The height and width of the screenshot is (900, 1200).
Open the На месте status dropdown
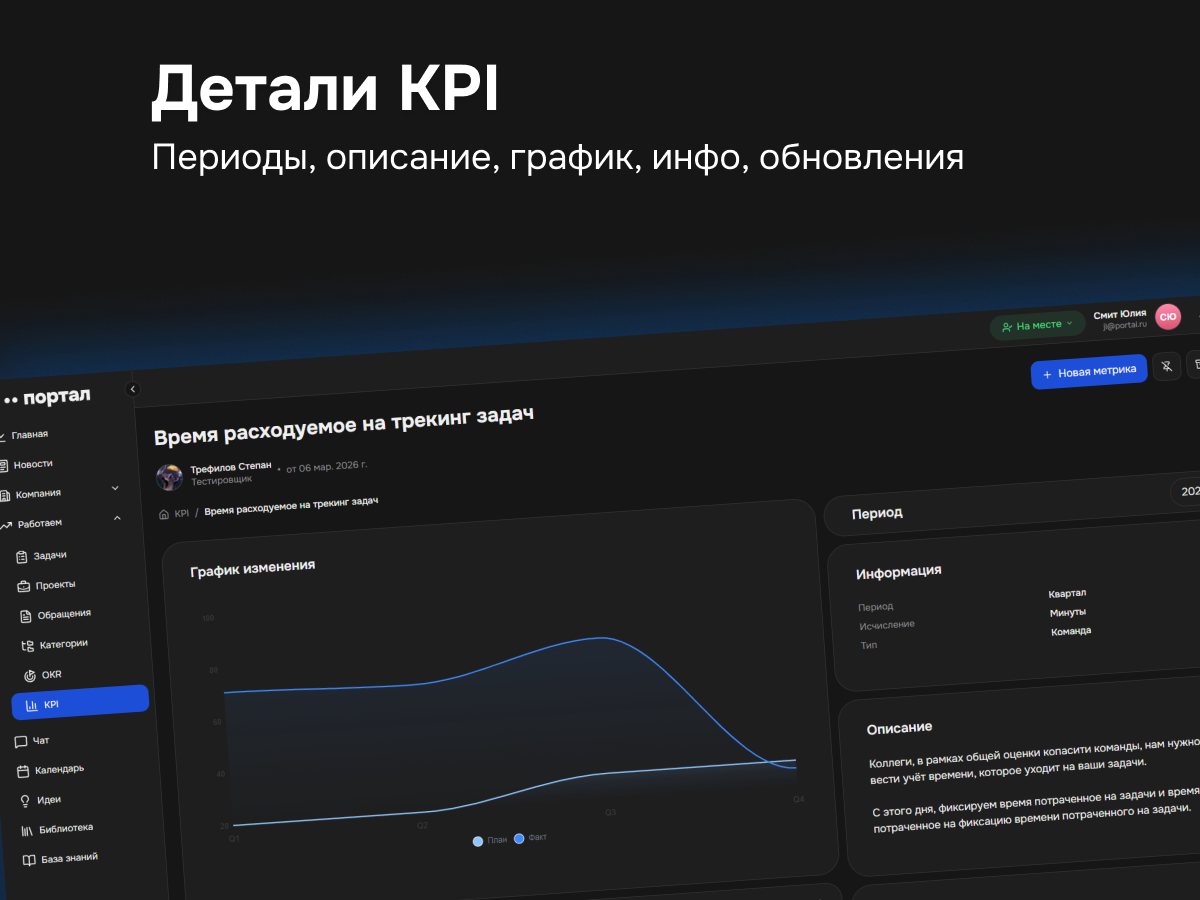[x=1037, y=325]
